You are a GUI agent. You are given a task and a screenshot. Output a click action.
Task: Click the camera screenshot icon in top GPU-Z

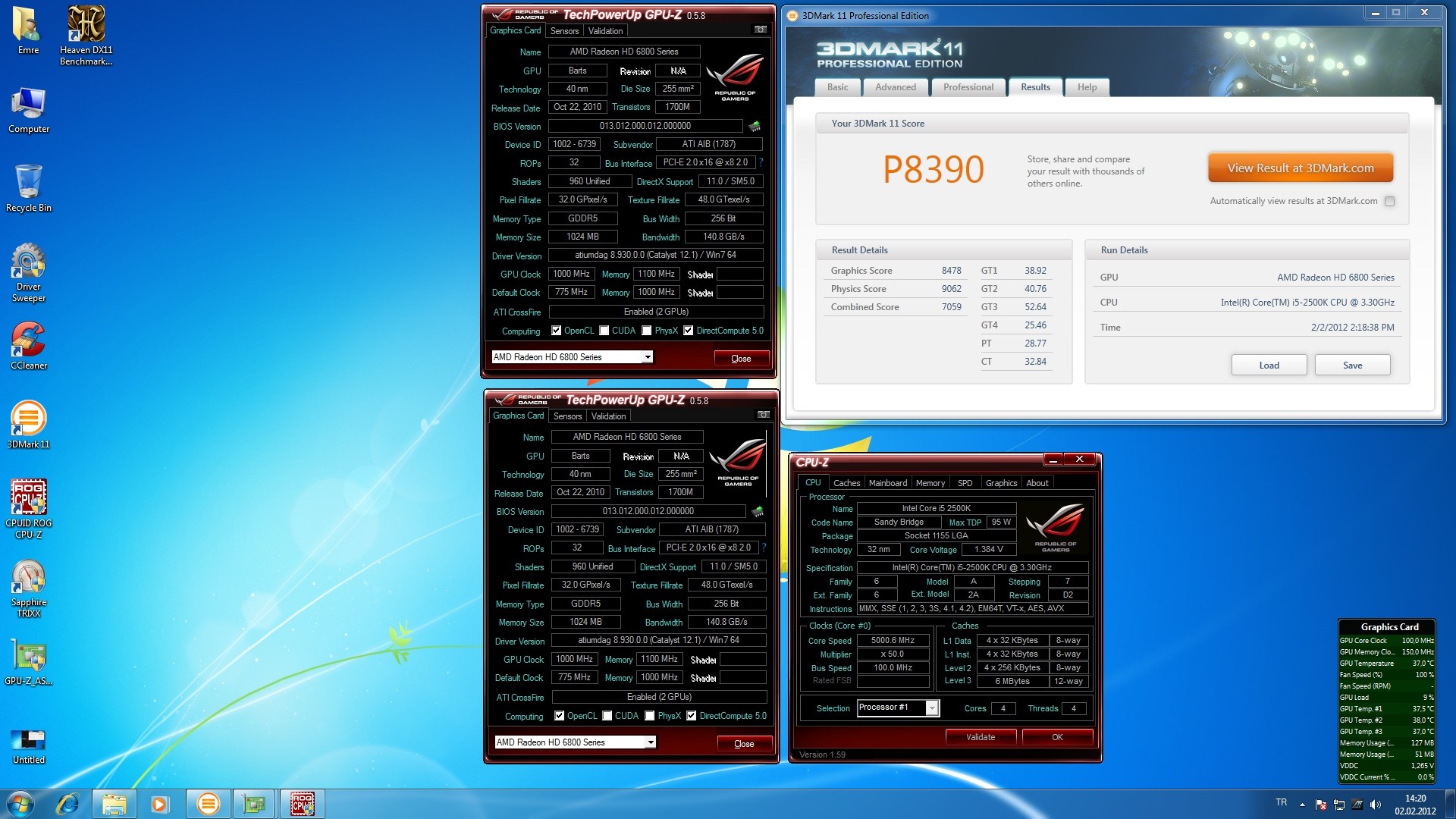click(760, 30)
